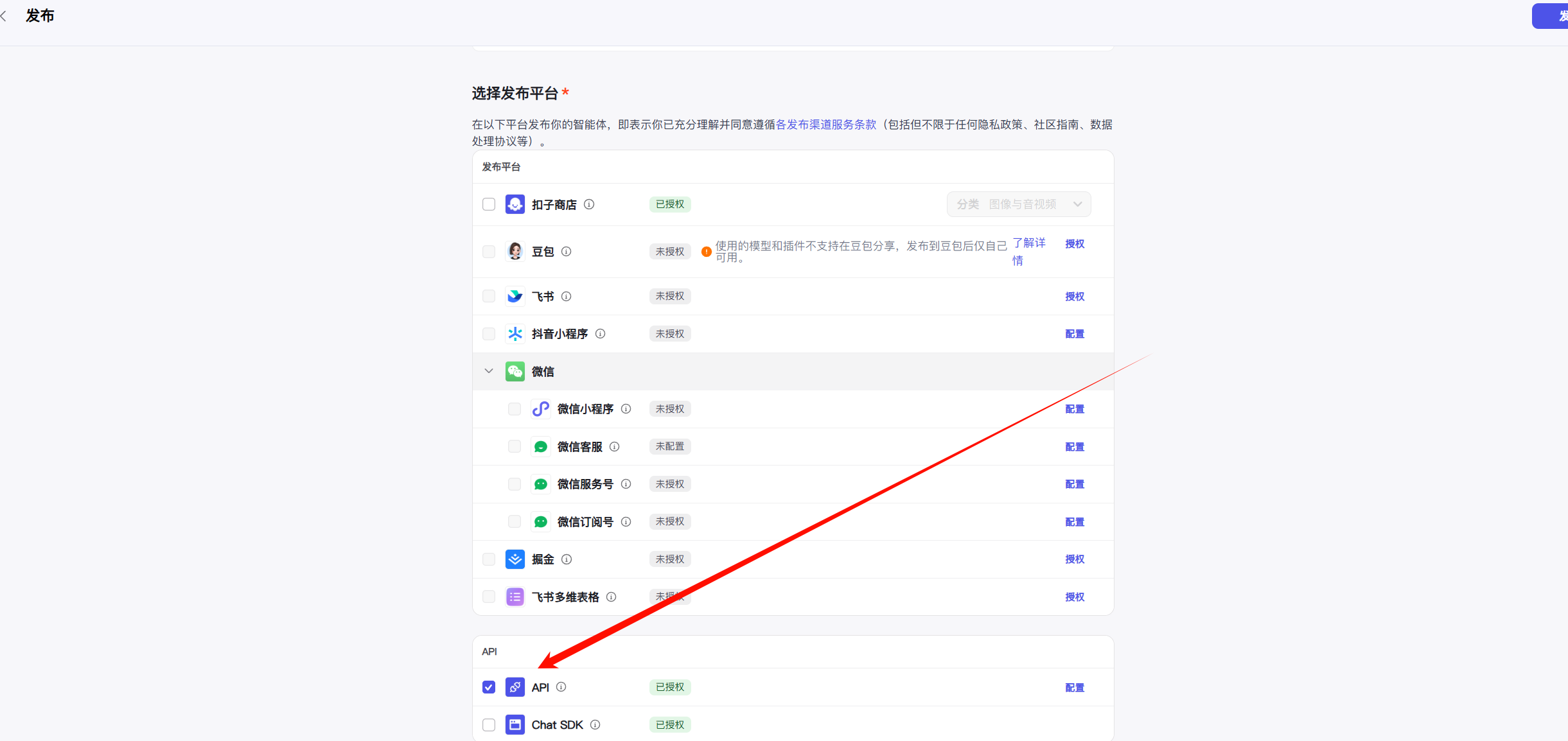
Task: Click the 已授权 tag for 扣子商店
Action: (x=670, y=204)
